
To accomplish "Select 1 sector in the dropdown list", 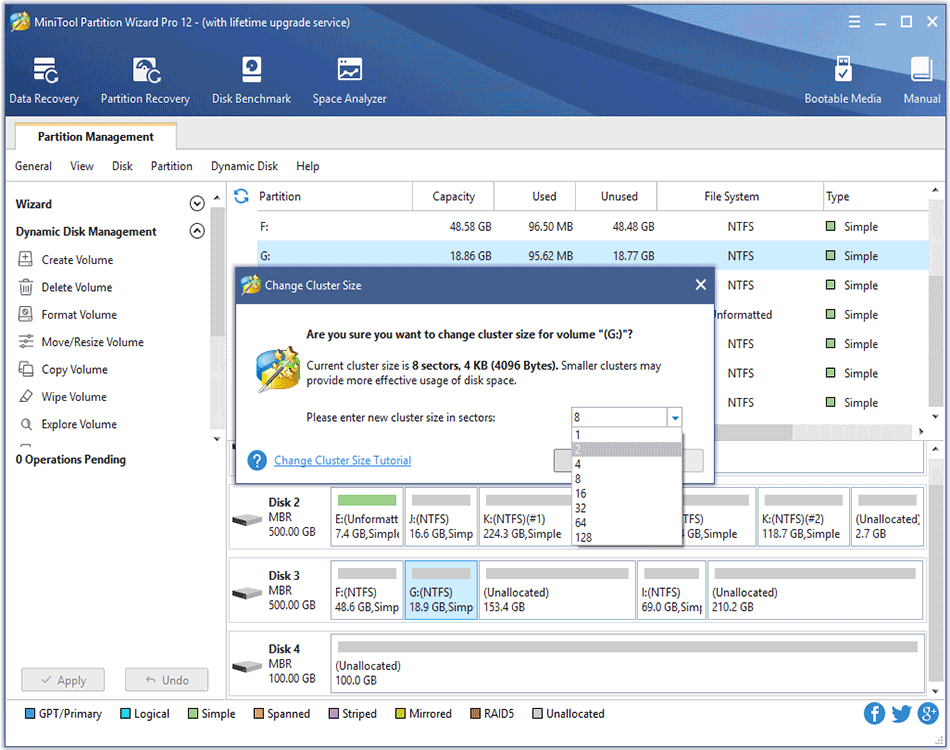I will (627, 435).
